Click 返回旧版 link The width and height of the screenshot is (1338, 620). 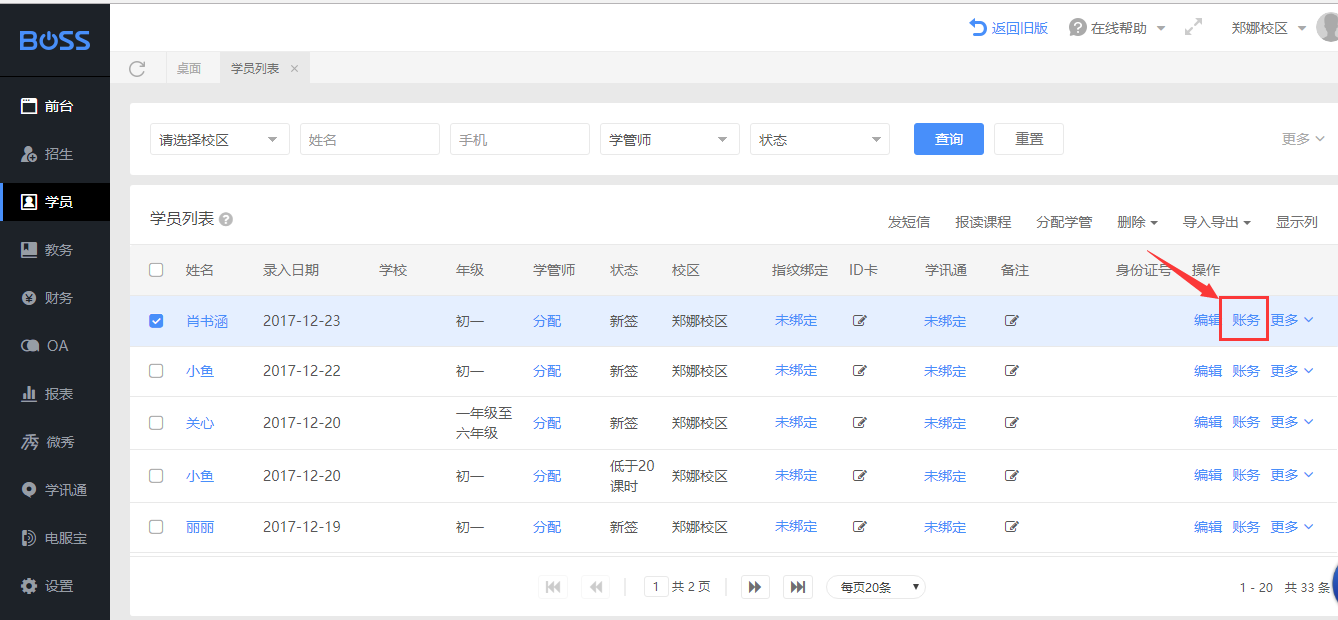(1009, 28)
